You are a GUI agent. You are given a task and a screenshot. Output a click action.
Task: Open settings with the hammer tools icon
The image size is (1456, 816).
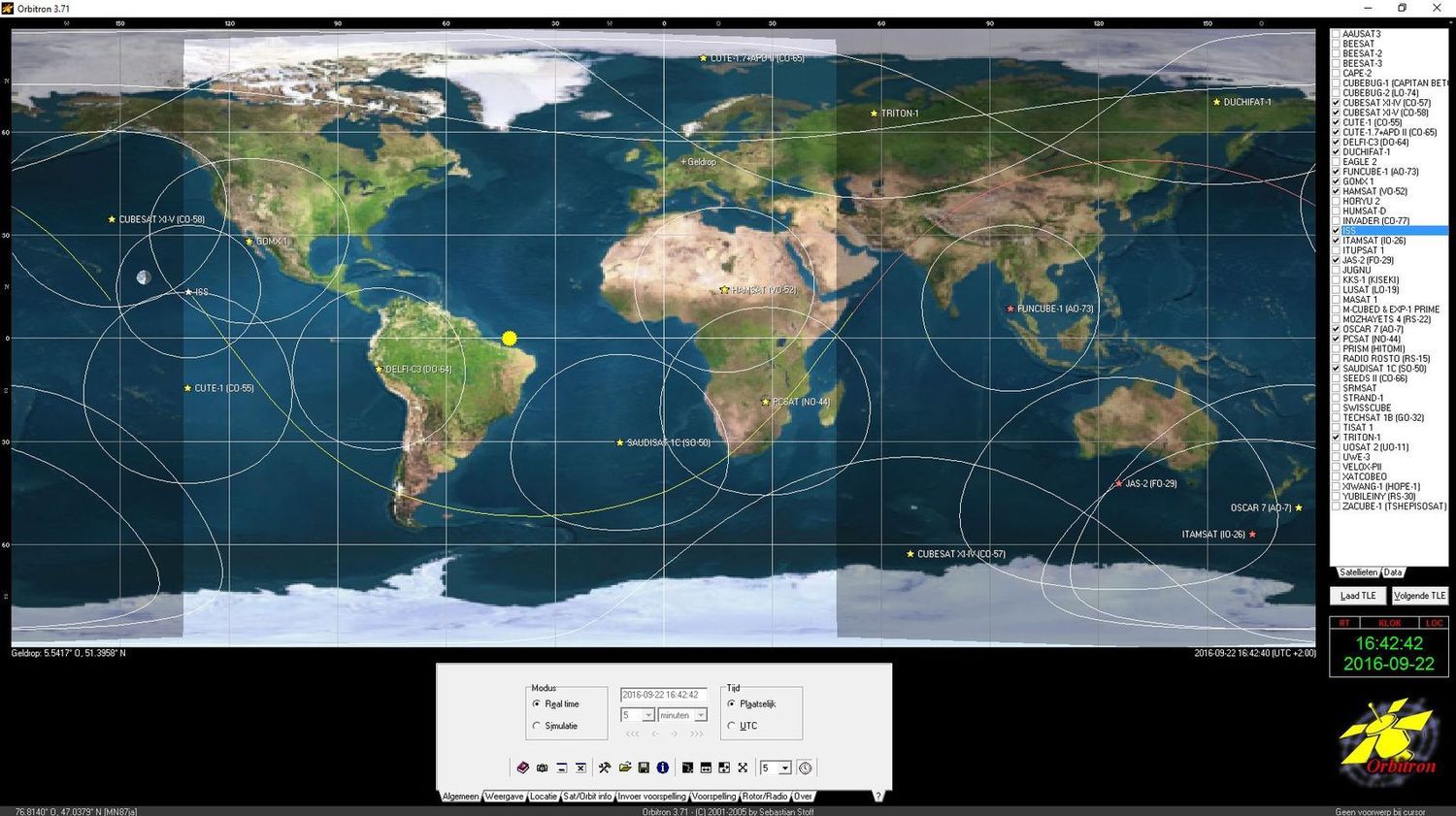[605, 767]
